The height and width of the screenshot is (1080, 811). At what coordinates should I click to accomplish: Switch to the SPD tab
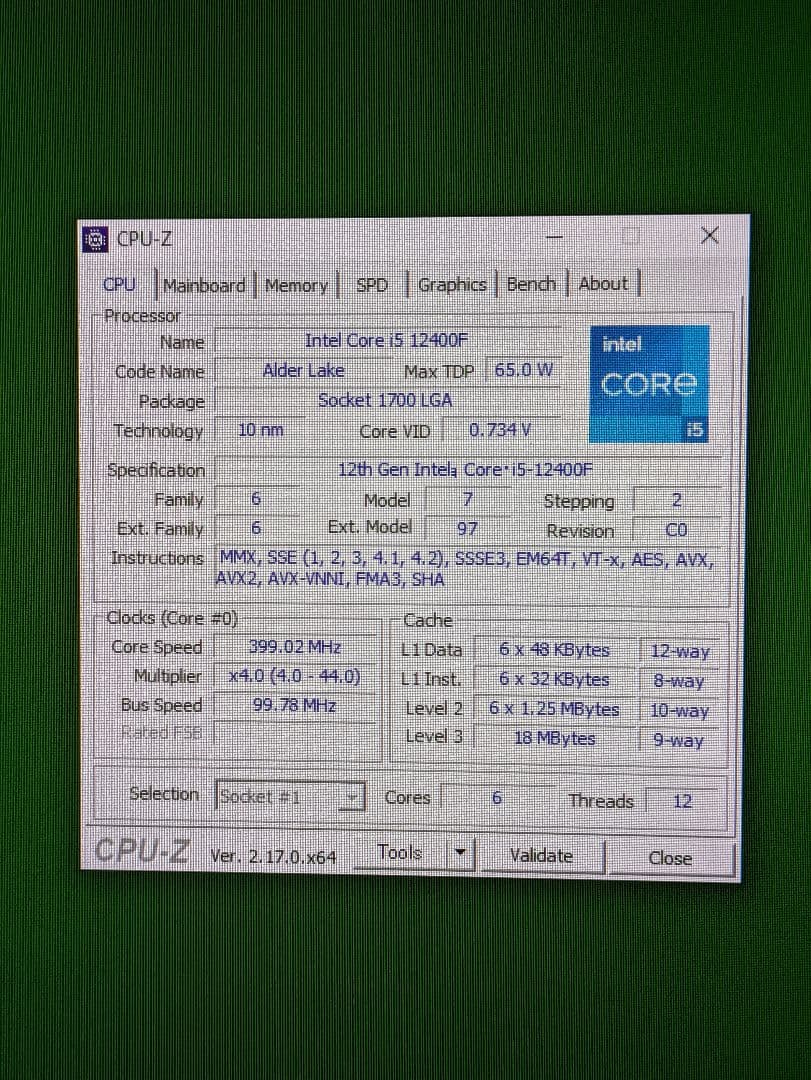click(x=372, y=285)
